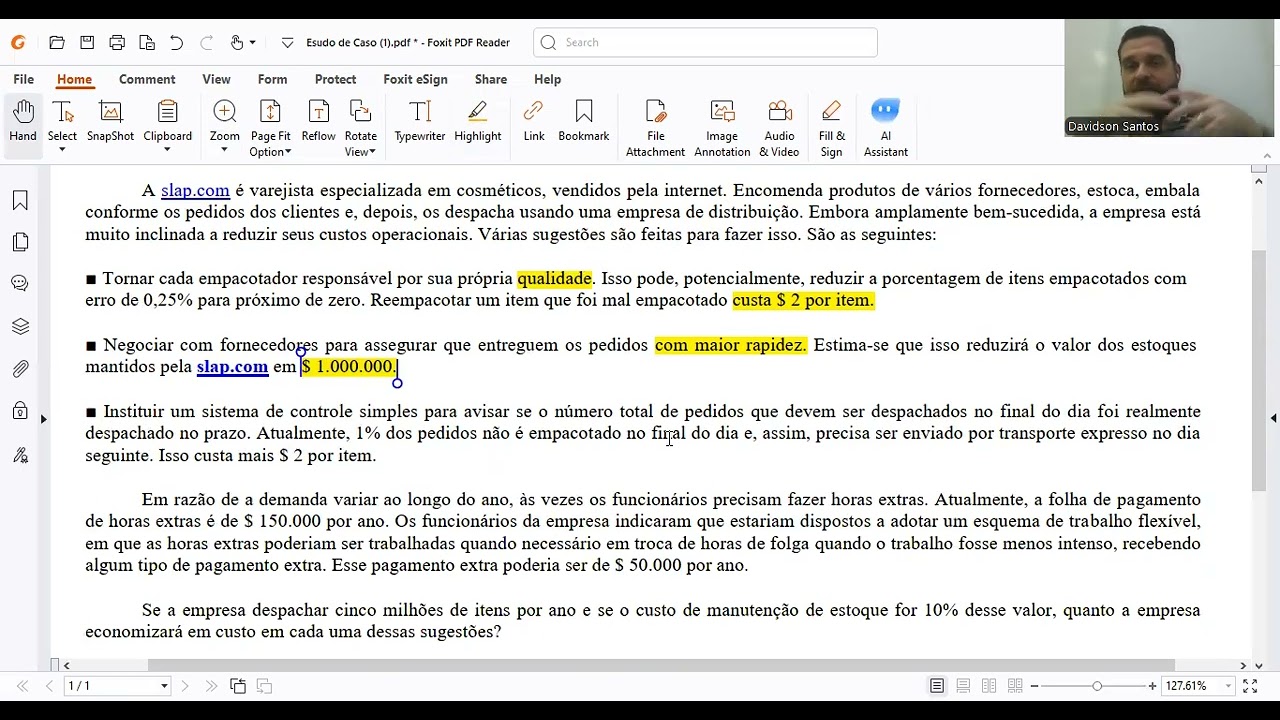Click Rotate View tool

(x=360, y=128)
